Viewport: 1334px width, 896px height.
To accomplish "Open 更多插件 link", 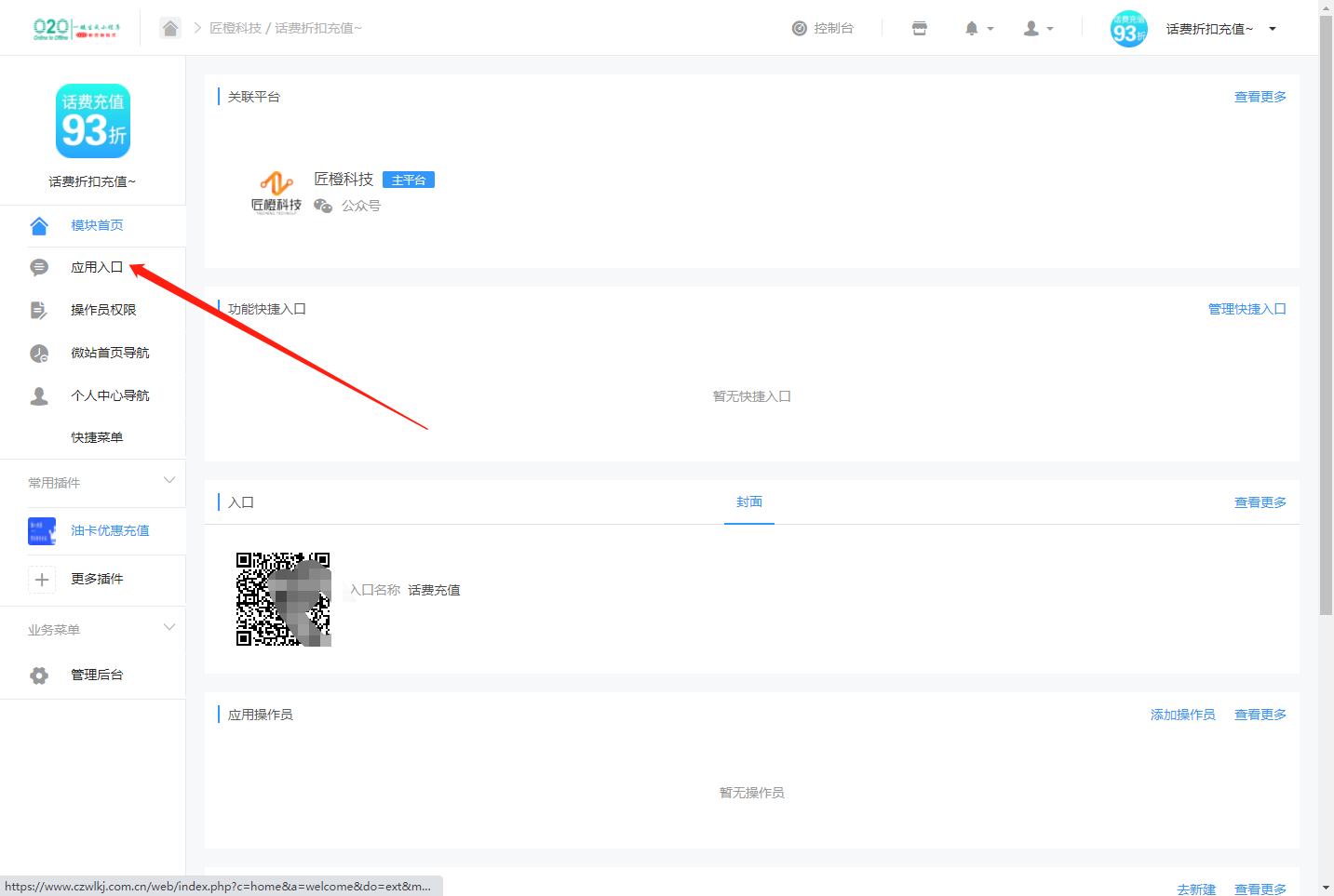I will 97,579.
